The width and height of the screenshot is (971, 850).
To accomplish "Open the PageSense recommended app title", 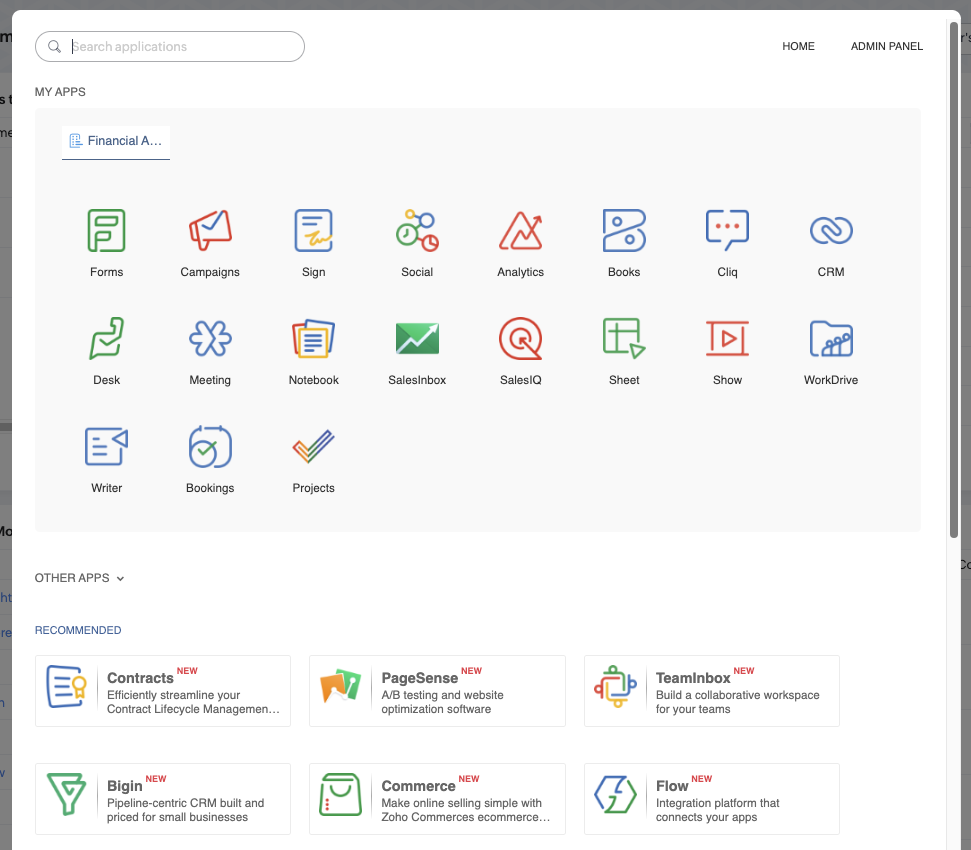I will coord(419,678).
